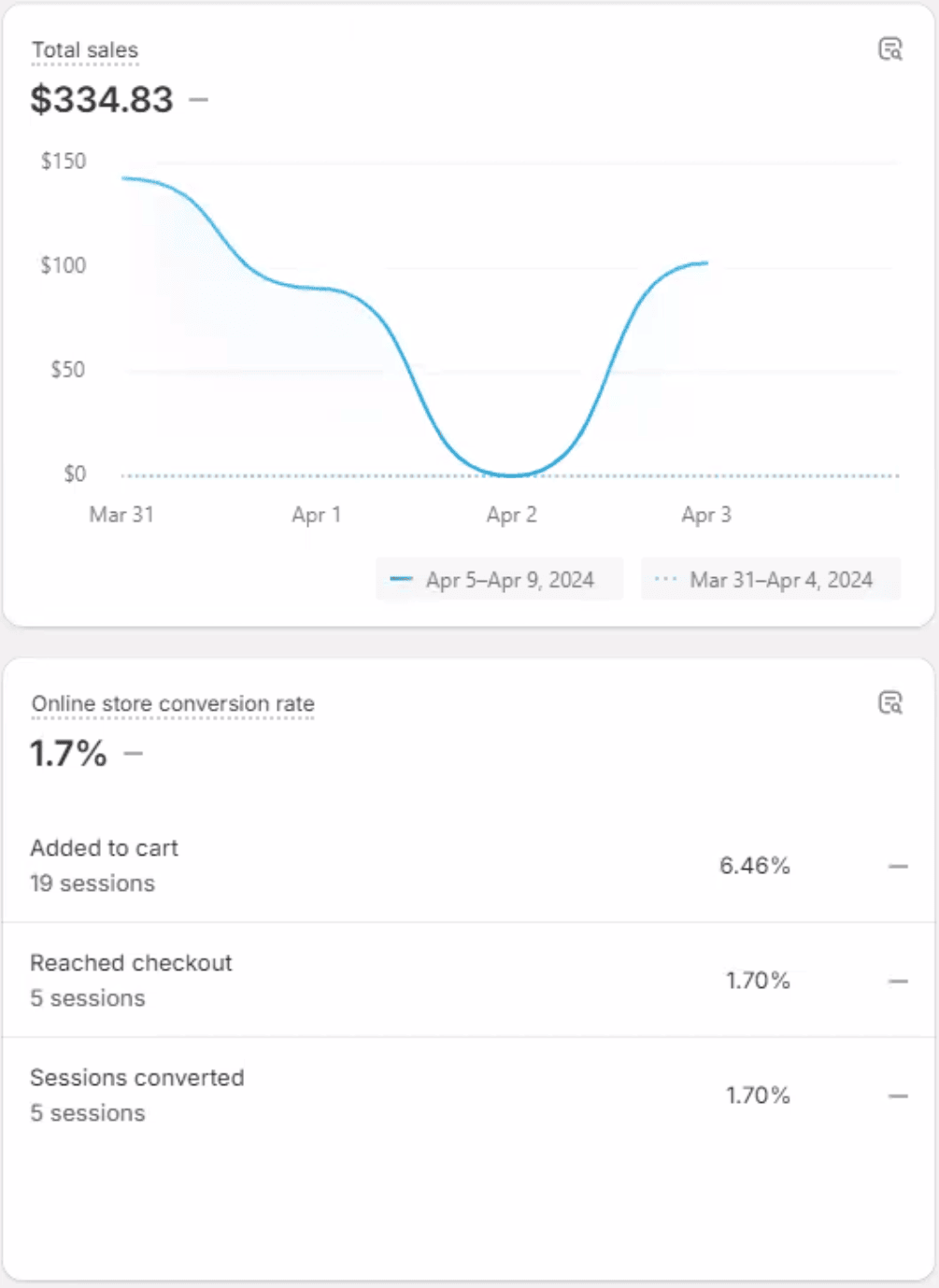Click the Total sales heading link
939x1288 pixels.
(x=85, y=50)
